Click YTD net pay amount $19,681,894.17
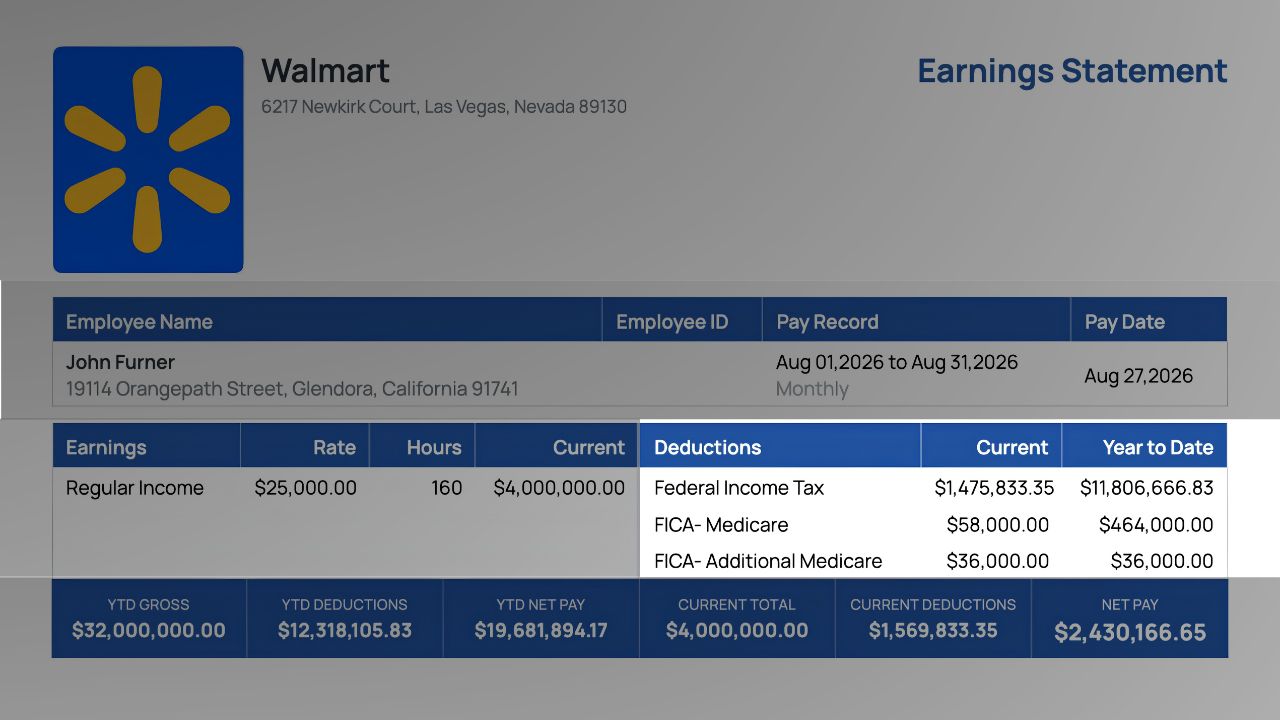 pyautogui.click(x=541, y=630)
